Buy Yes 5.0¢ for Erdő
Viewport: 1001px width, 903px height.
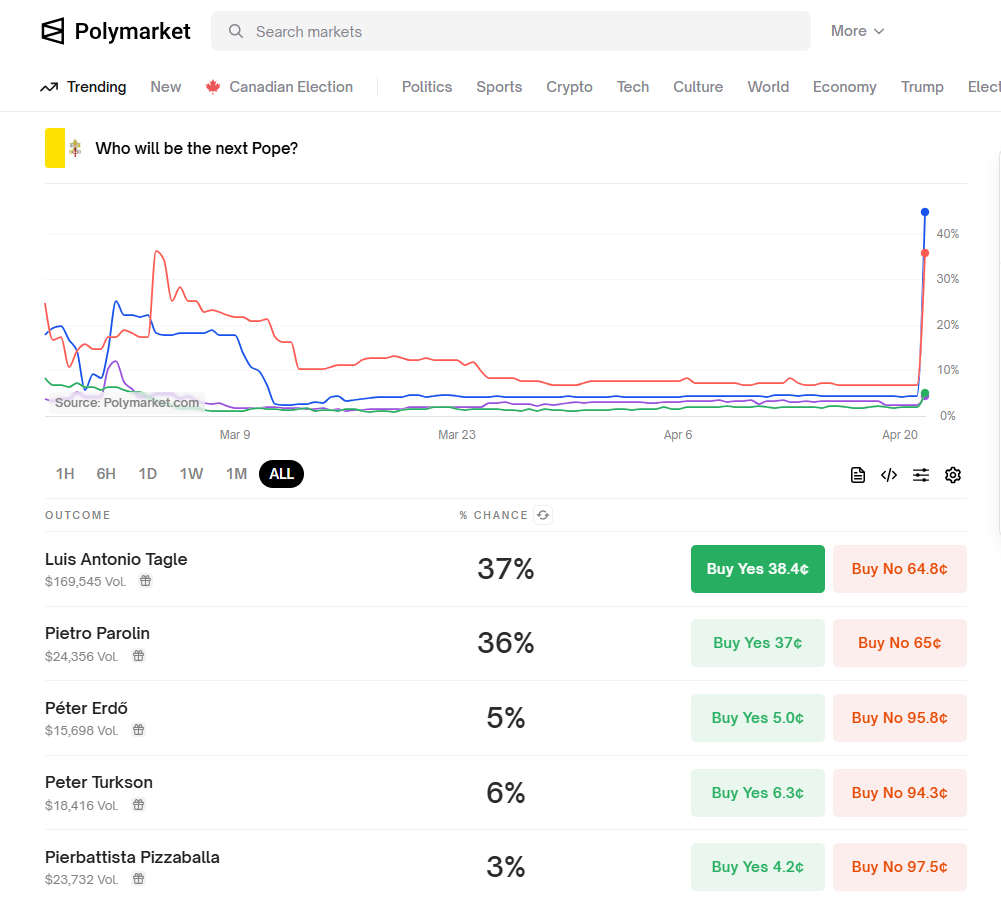pyautogui.click(x=758, y=718)
